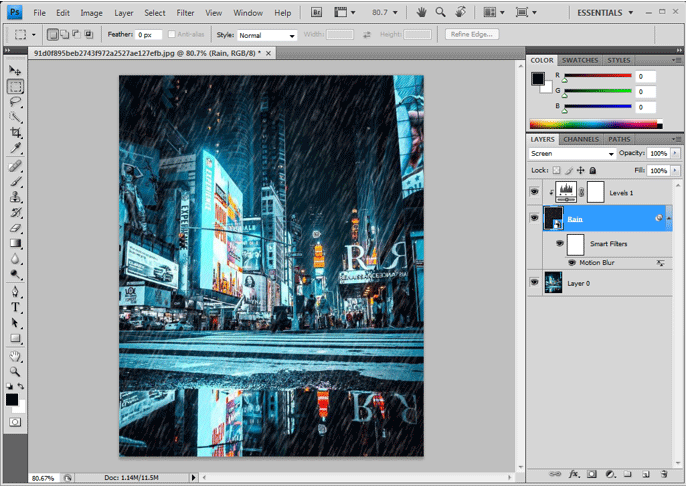The height and width of the screenshot is (486, 686).
Task: Delete layer using trash icon
Action: (662, 473)
